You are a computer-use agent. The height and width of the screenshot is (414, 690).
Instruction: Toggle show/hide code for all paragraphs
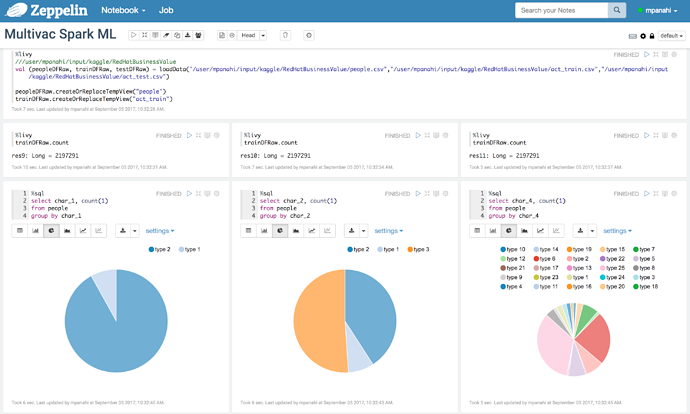[x=144, y=35]
